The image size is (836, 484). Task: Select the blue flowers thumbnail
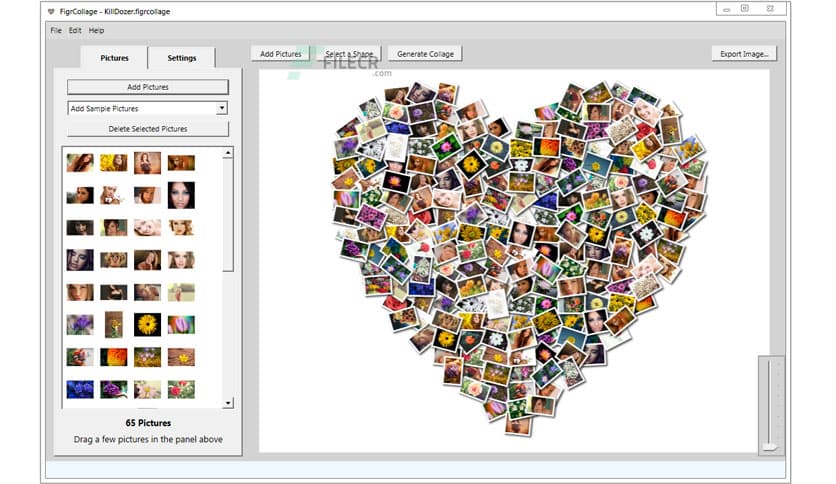click(80, 389)
